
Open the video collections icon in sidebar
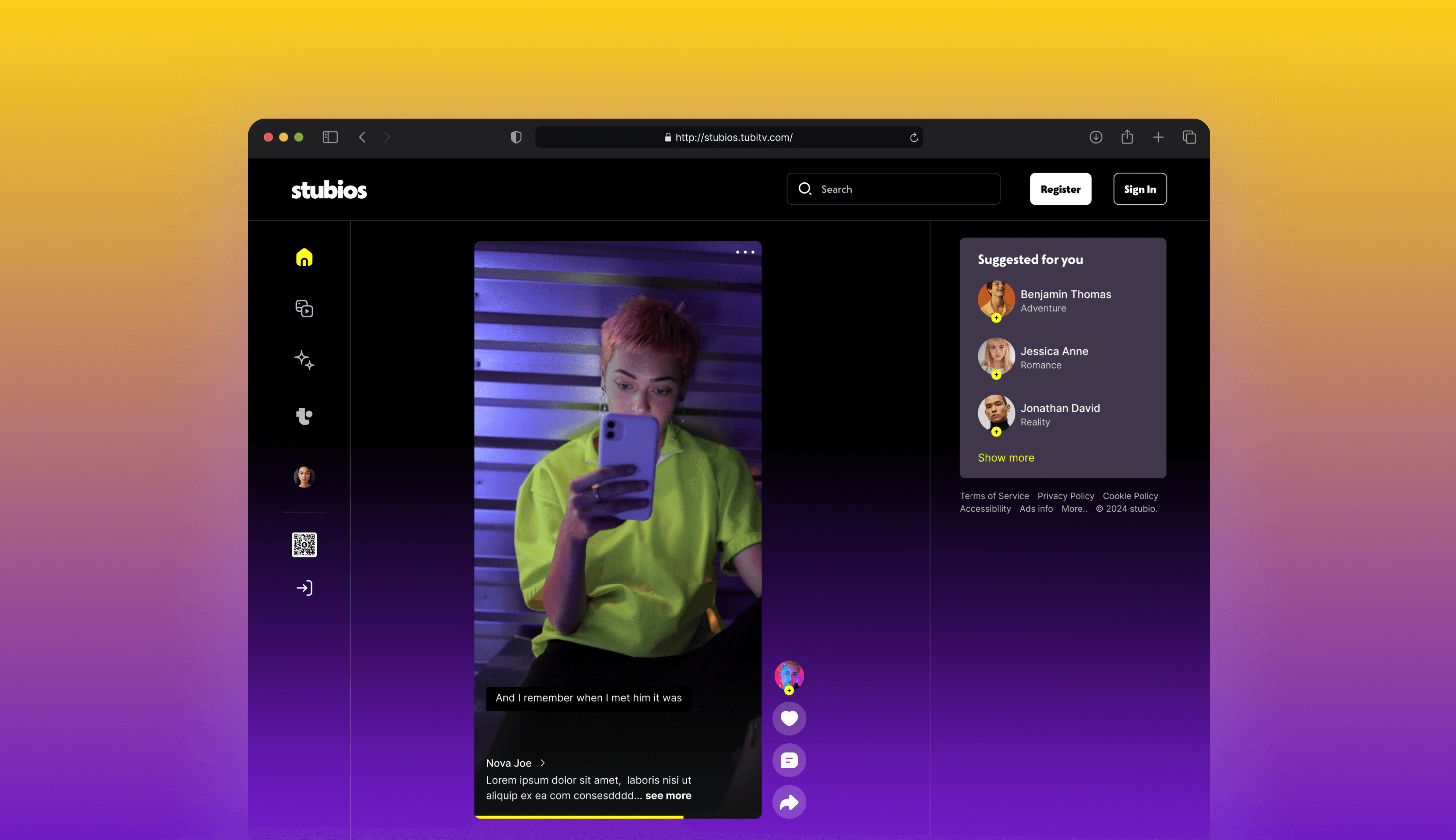click(304, 309)
